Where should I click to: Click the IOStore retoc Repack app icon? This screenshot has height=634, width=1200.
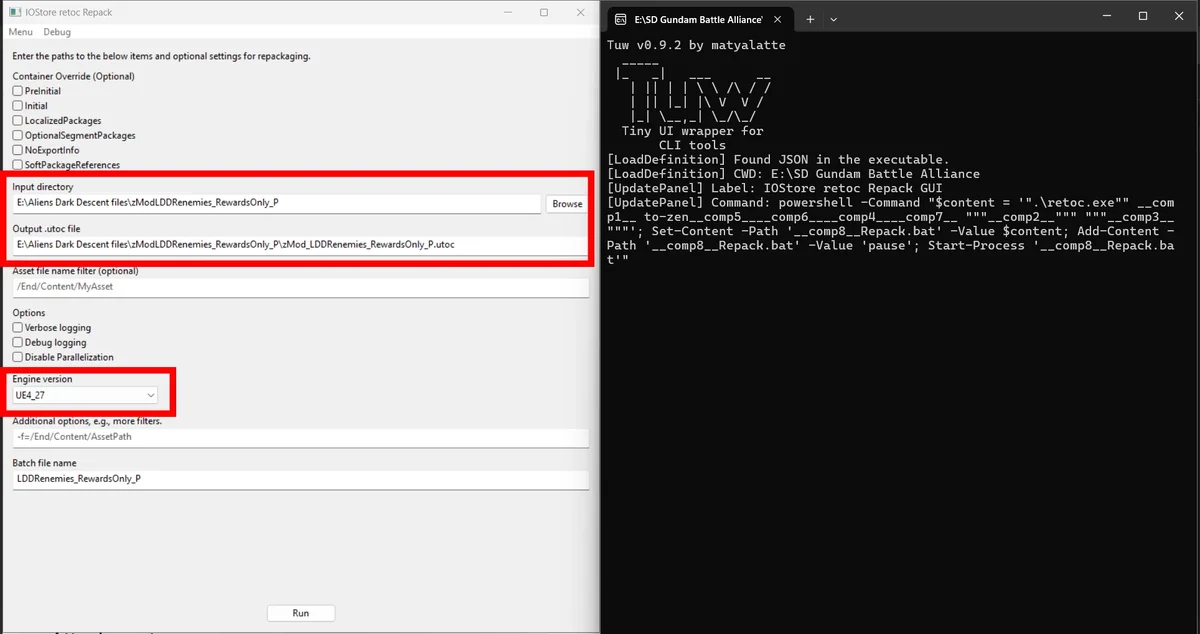click(x=13, y=12)
